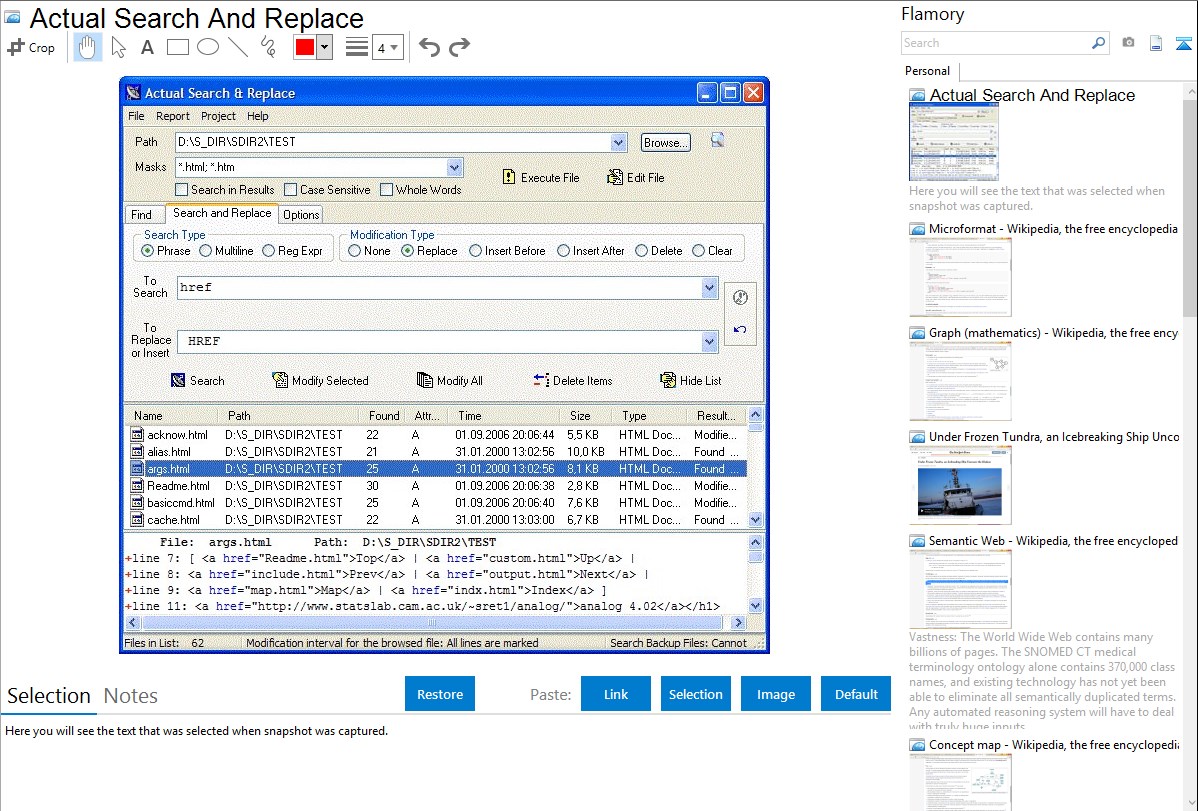This screenshot has height=811, width=1198.
Task: Switch to the Options tab
Action: (x=301, y=215)
